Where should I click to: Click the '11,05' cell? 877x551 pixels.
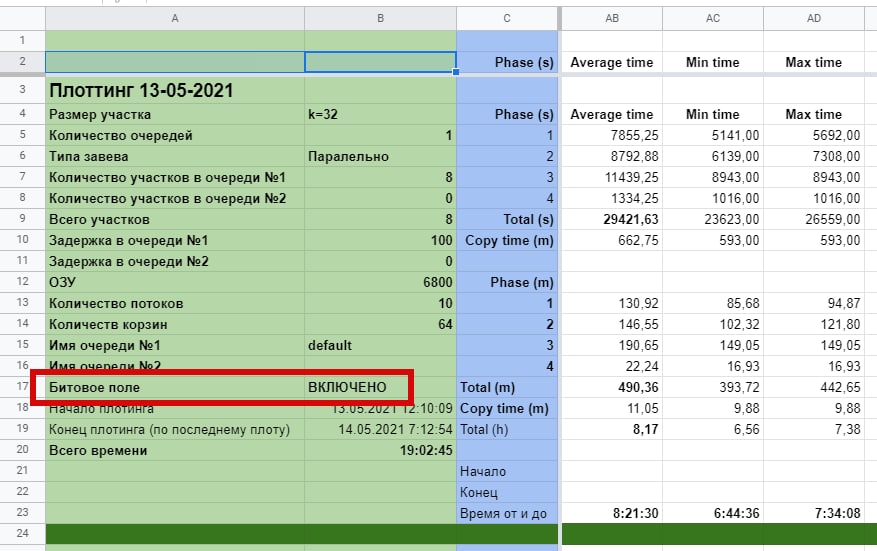tap(612, 408)
